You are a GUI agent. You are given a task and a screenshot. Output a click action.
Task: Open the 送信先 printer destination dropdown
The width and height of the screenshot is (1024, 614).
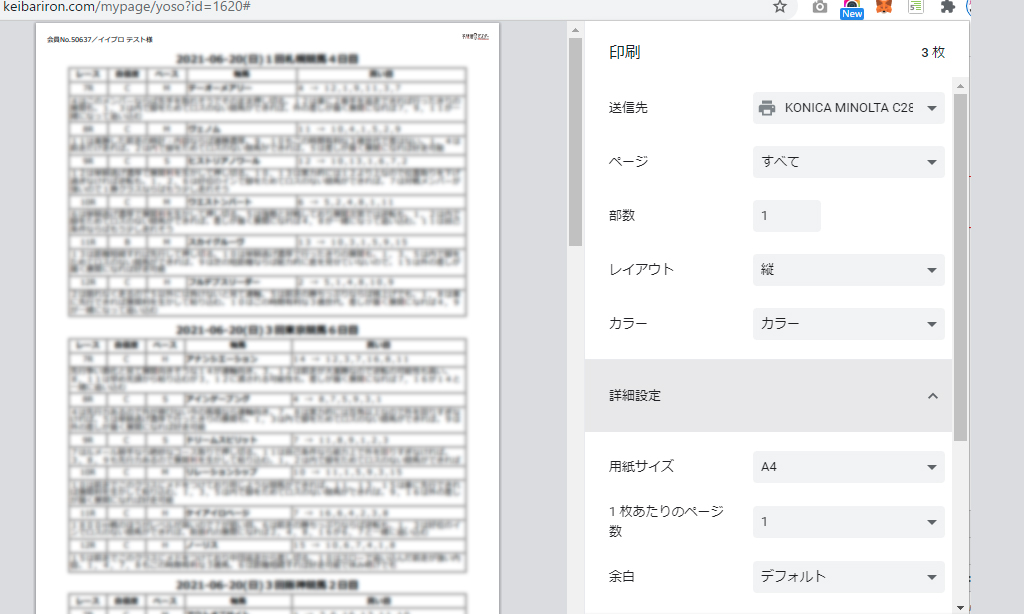[848, 108]
